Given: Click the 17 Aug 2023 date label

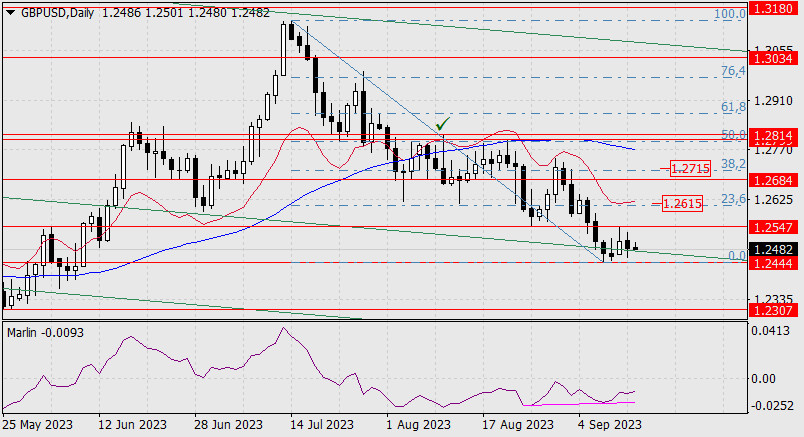Looking at the screenshot, I should tap(518, 425).
